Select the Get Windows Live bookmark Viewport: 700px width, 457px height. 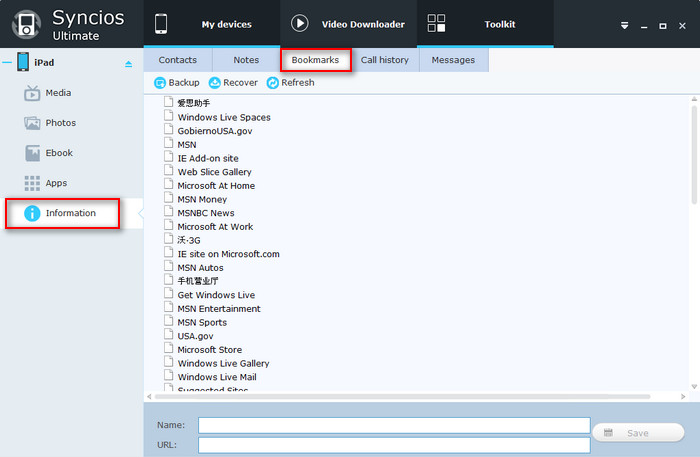[216, 295]
